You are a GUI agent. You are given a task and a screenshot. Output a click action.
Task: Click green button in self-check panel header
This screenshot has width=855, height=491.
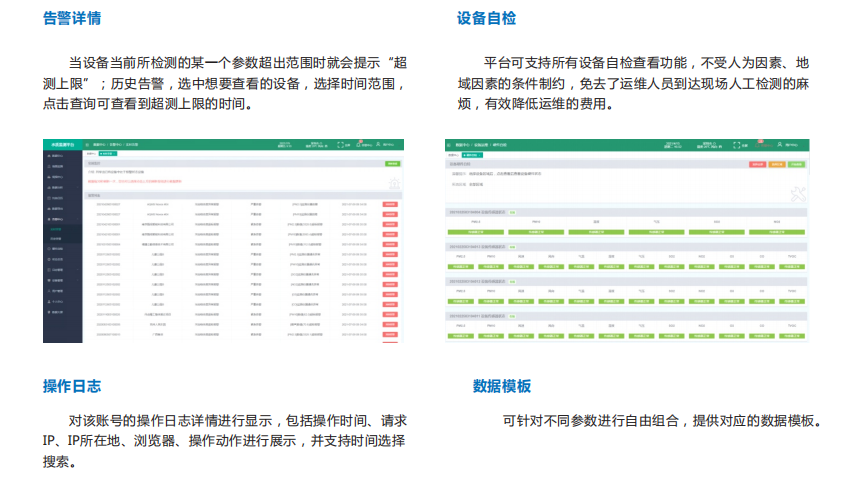pyautogui.click(x=796, y=163)
